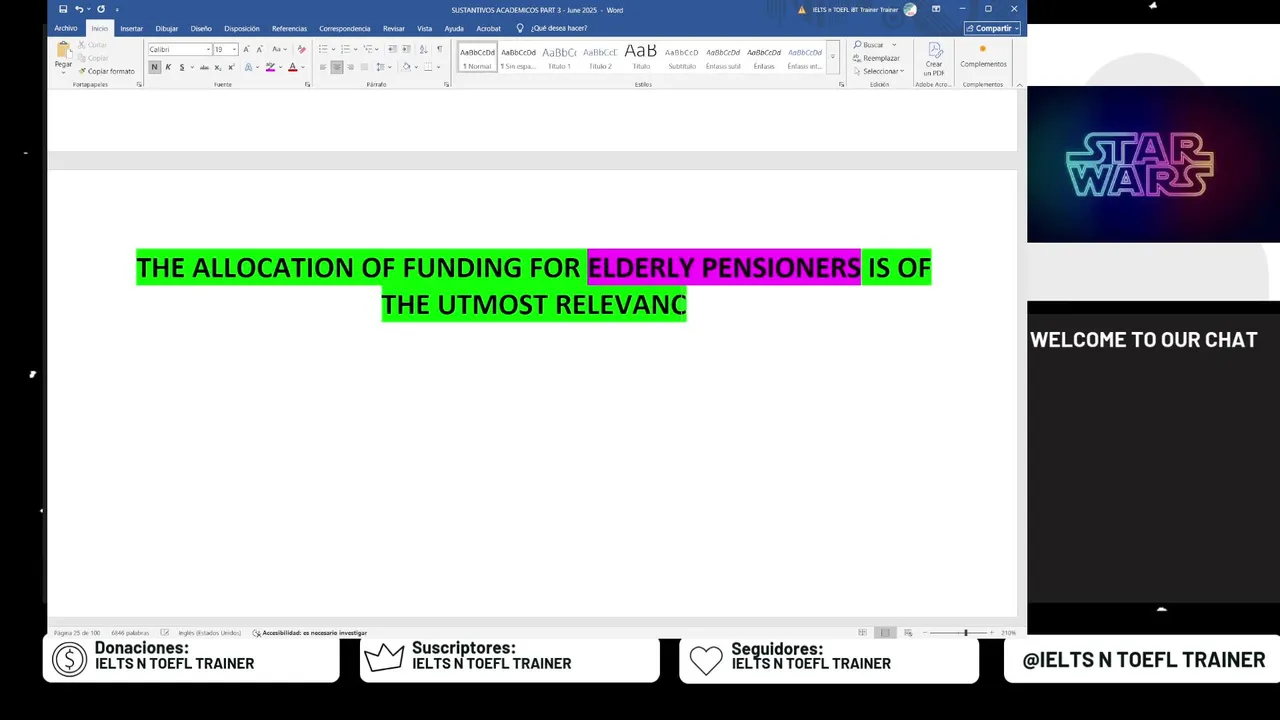Open ribbon display options in title bar
The image size is (1280, 720).
coord(936,9)
